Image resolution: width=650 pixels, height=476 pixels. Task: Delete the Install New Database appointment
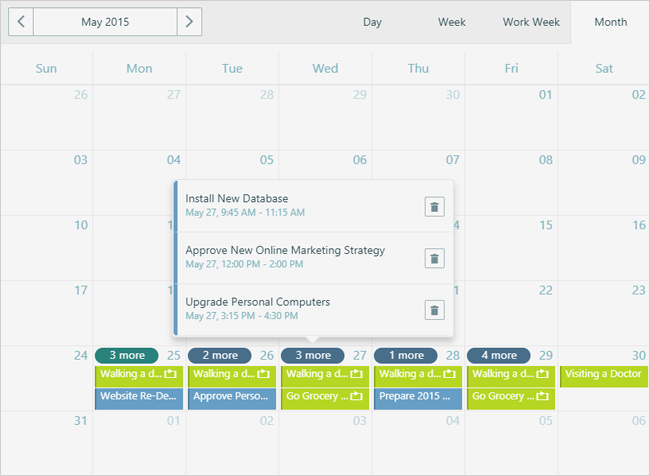pyautogui.click(x=434, y=207)
